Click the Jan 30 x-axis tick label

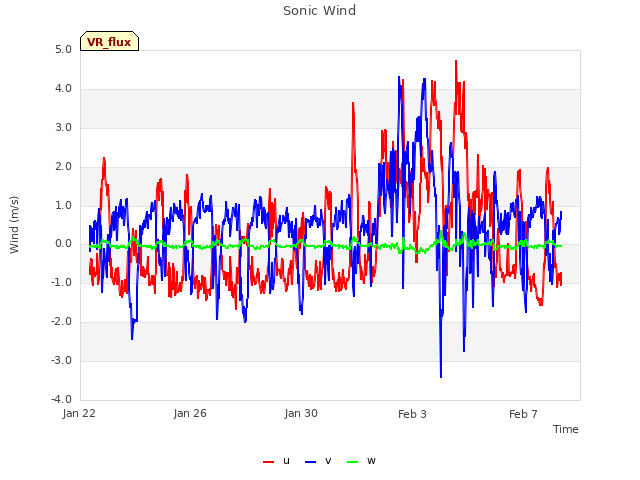coord(301,413)
